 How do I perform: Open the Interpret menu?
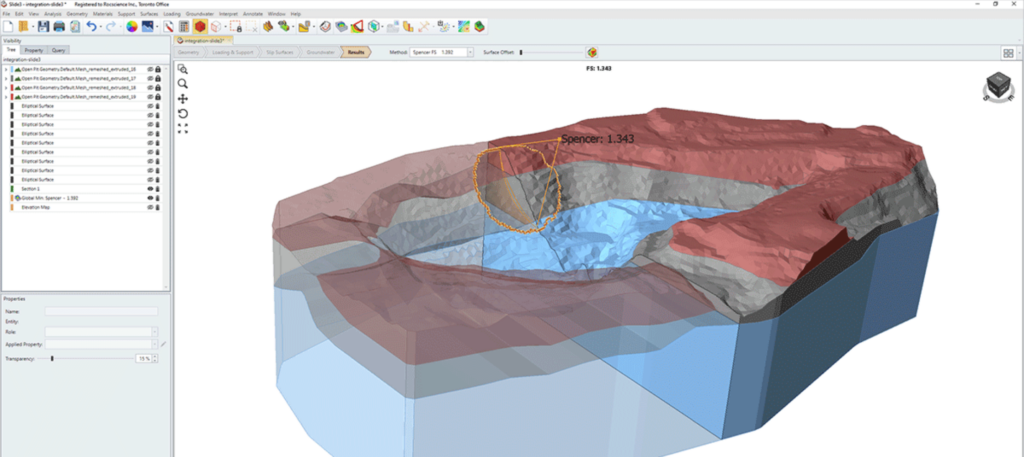click(228, 14)
